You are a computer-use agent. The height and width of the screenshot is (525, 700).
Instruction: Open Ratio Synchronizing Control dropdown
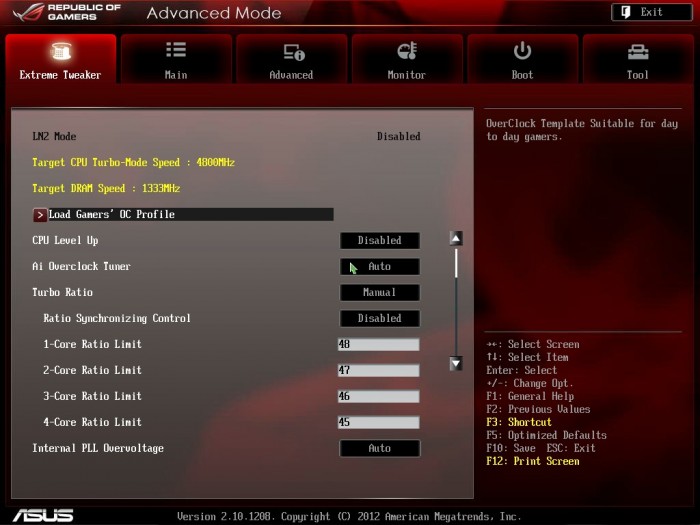click(379, 318)
